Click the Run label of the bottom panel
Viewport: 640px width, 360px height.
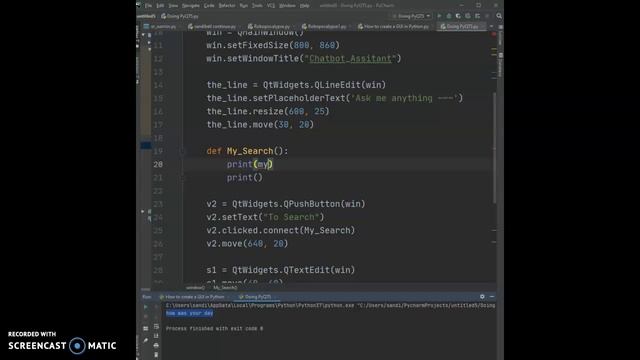tap(147, 297)
